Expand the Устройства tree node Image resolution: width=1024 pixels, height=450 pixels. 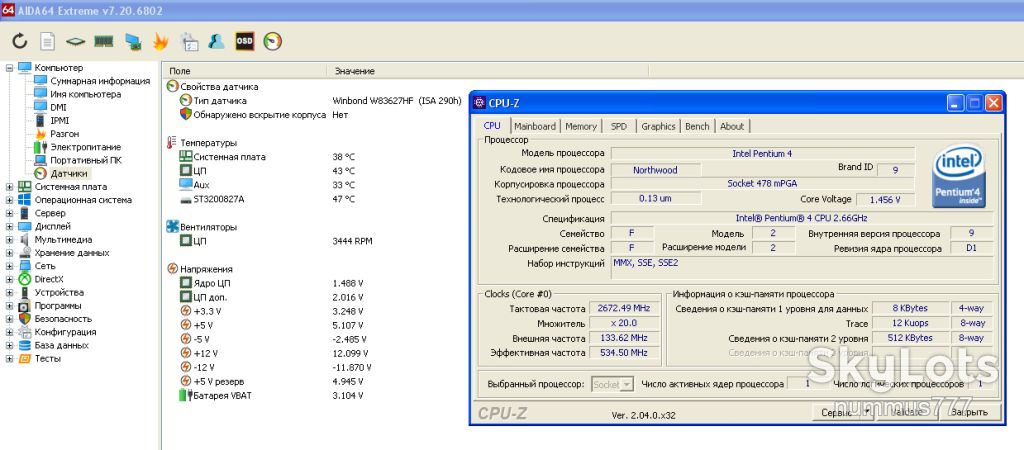pyautogui.click(x=9, y=293)
